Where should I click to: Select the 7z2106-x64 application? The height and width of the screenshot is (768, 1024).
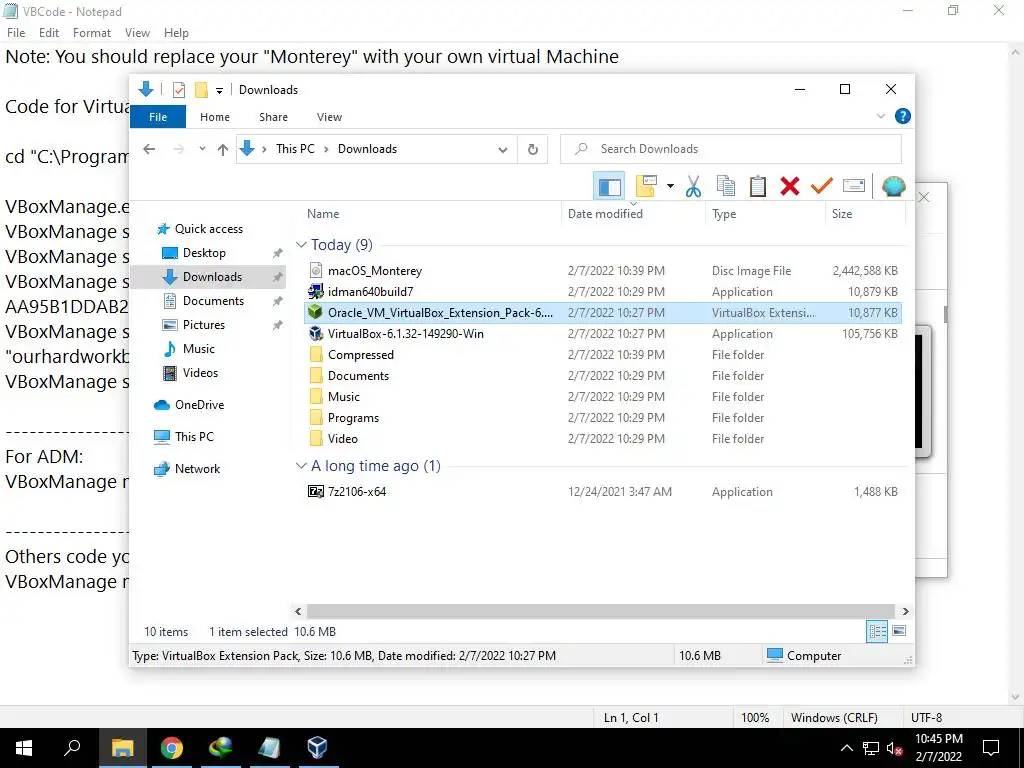coord(603,492)
